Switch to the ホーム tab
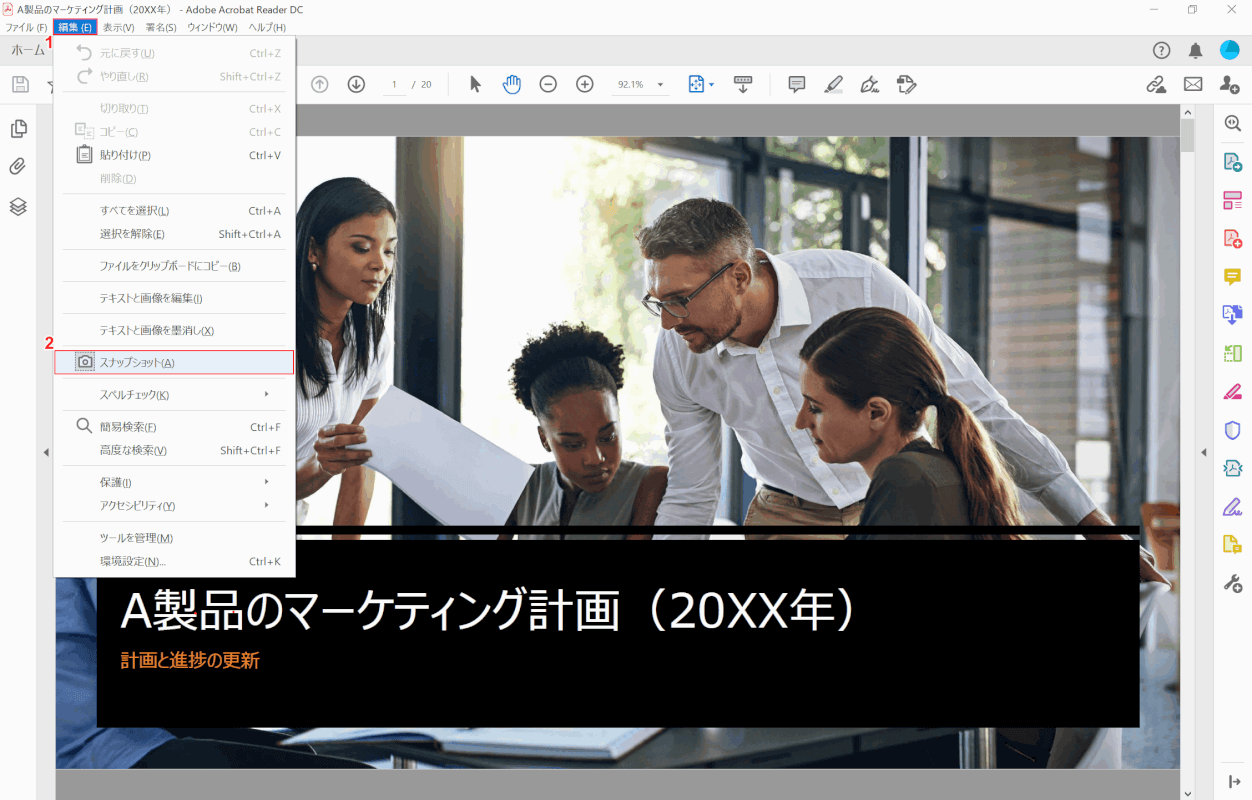Viewport: 1252px width, 800px height. coord(27,49)
